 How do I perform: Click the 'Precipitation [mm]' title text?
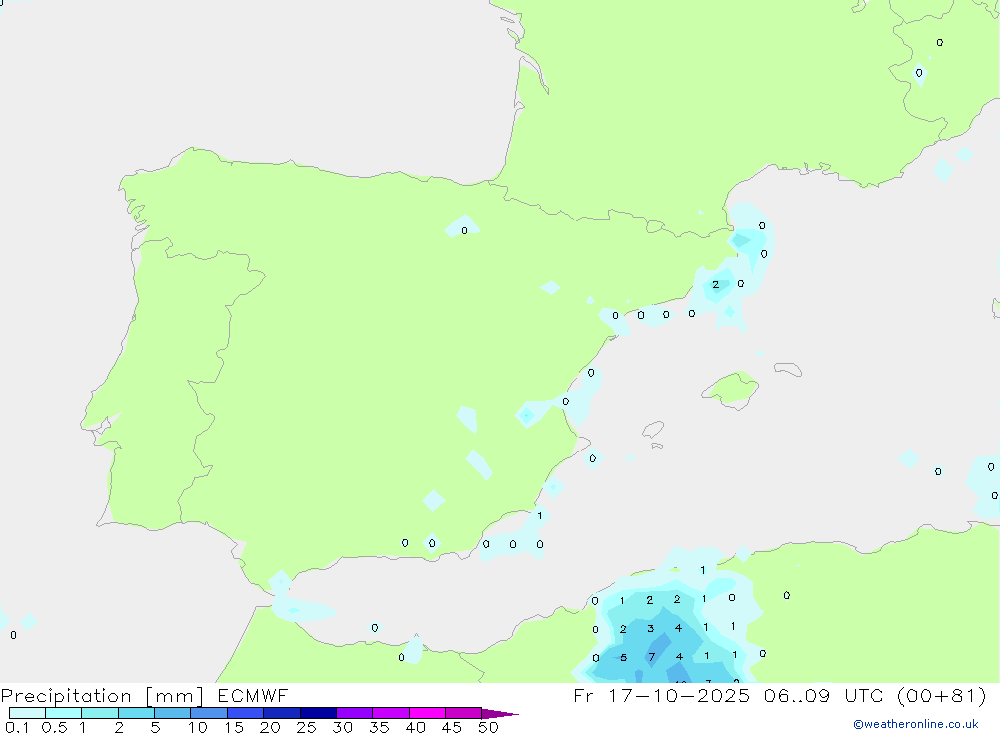point(103,696)
